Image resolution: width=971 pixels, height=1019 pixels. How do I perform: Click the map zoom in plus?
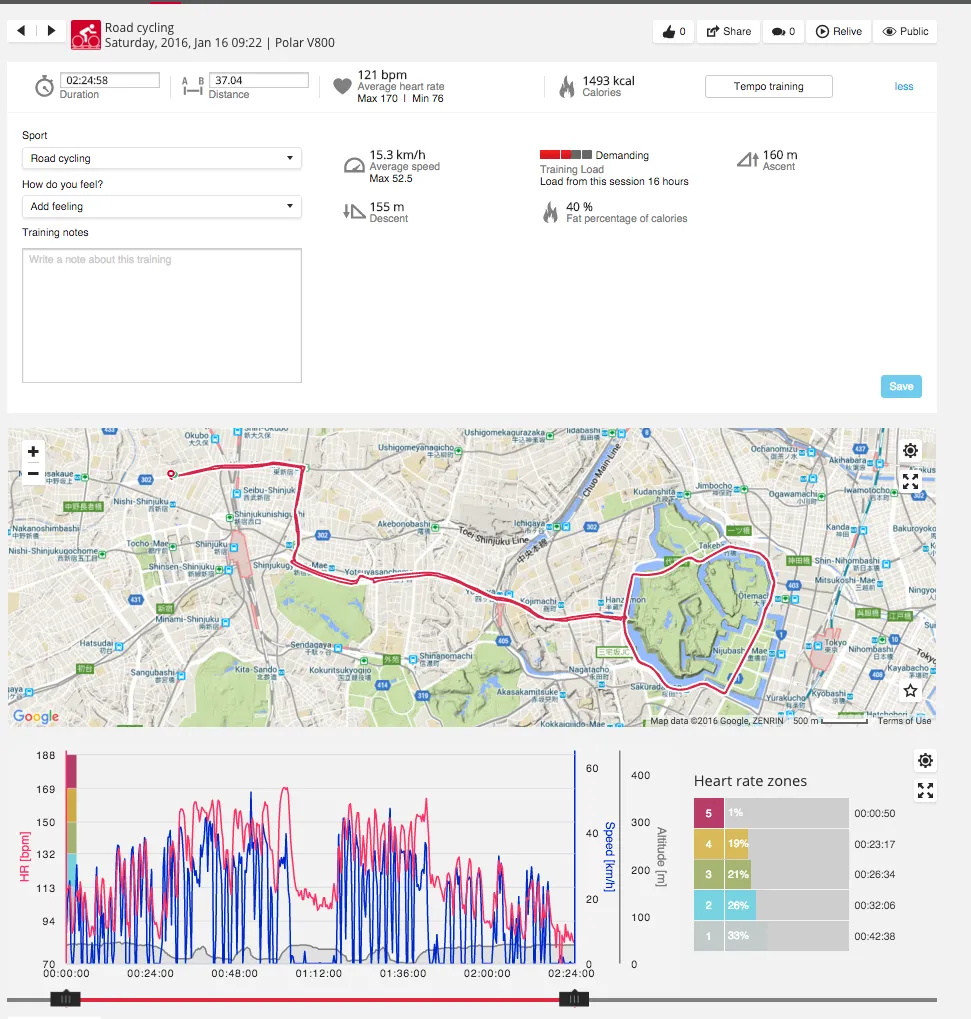point(33,452)
